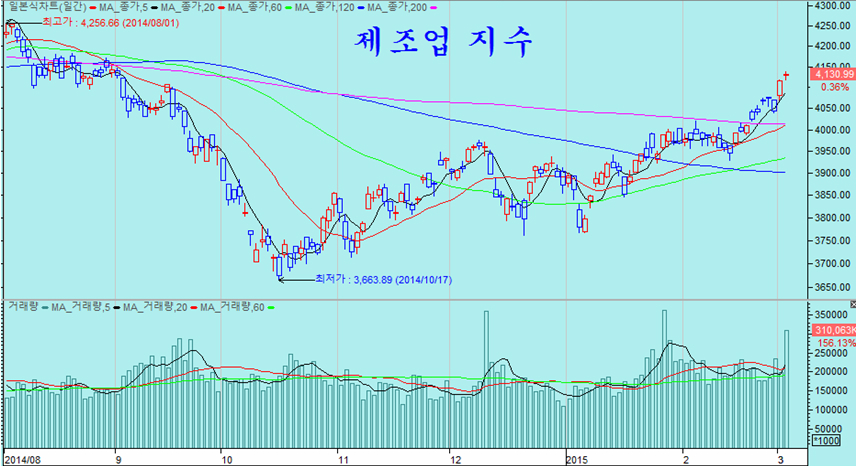This screenshot has height=466, width=856.
Task: Select the MA_종가,5 legend entry
Action: (124, 7)
